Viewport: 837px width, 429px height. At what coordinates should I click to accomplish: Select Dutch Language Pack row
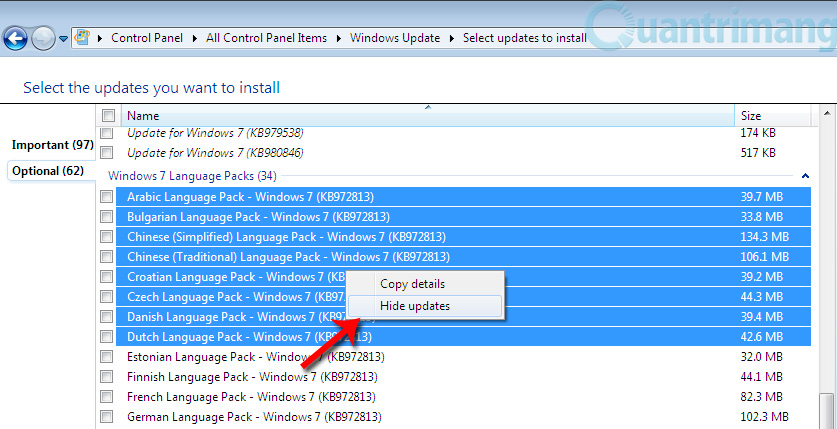(x=463, y=337)
